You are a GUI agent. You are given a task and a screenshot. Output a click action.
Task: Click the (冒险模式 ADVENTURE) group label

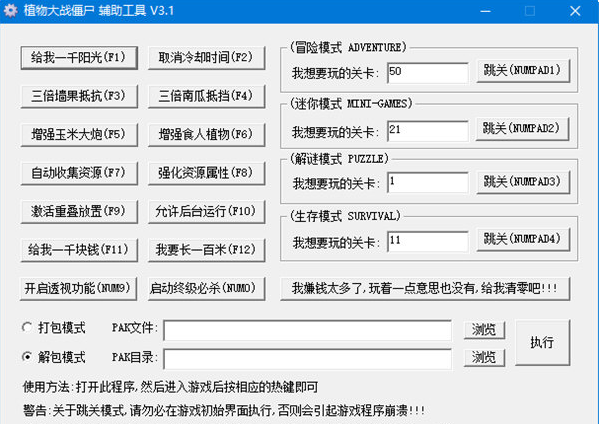tap(348, 48)
